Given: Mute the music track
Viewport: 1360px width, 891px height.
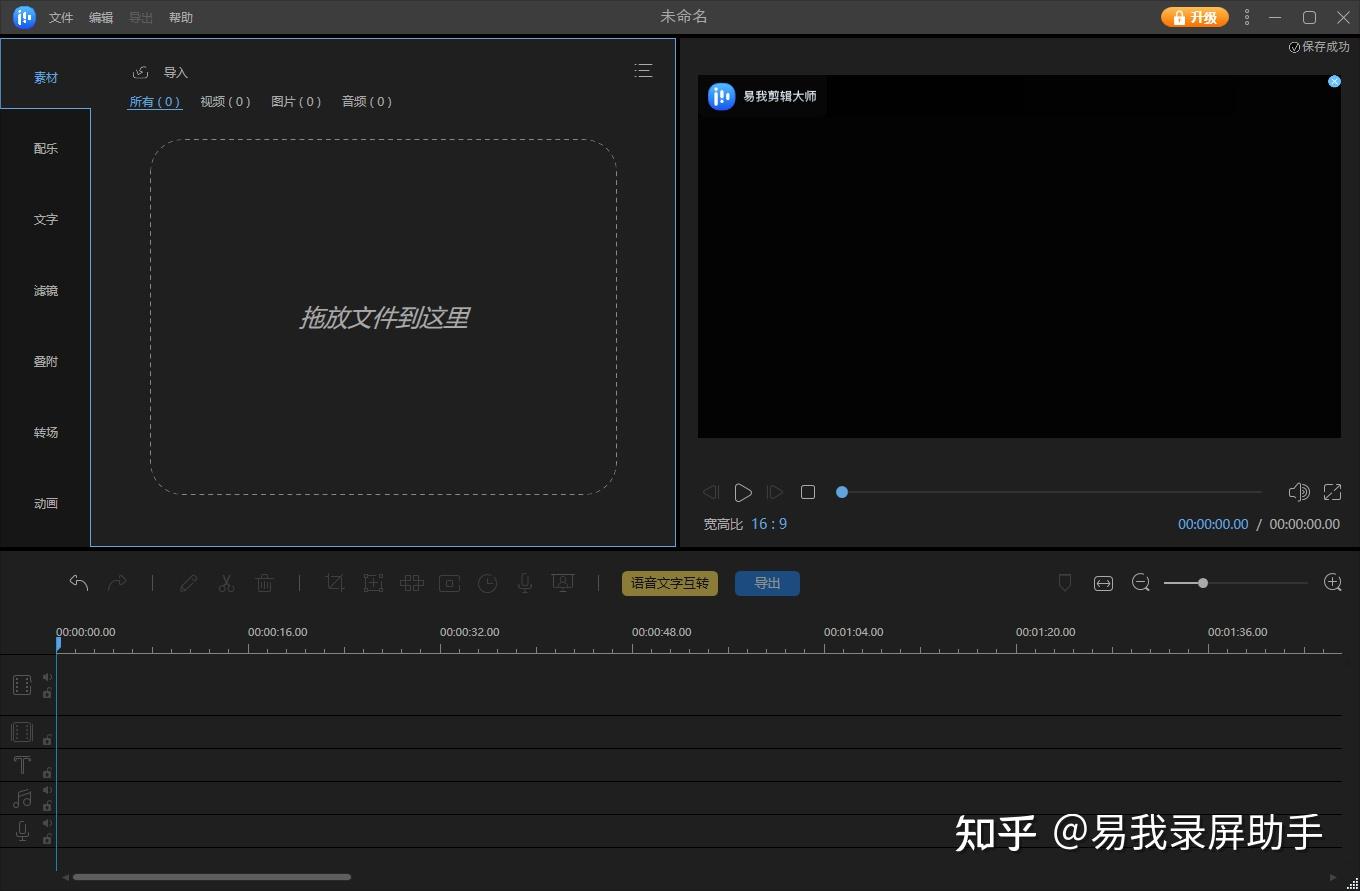Looking at the screenshot, I should 47,790.
